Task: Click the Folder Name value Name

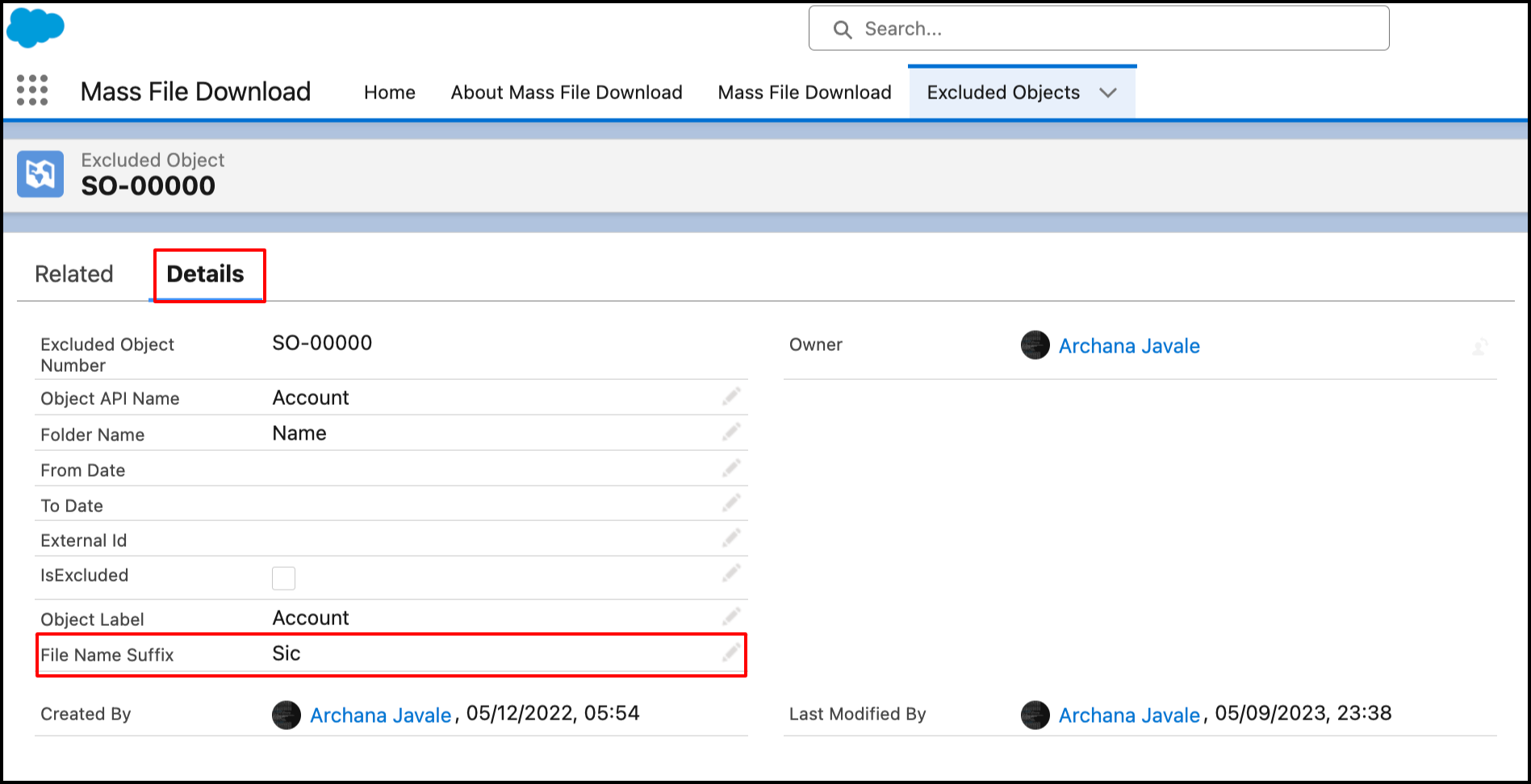Action: coord(299,433)
